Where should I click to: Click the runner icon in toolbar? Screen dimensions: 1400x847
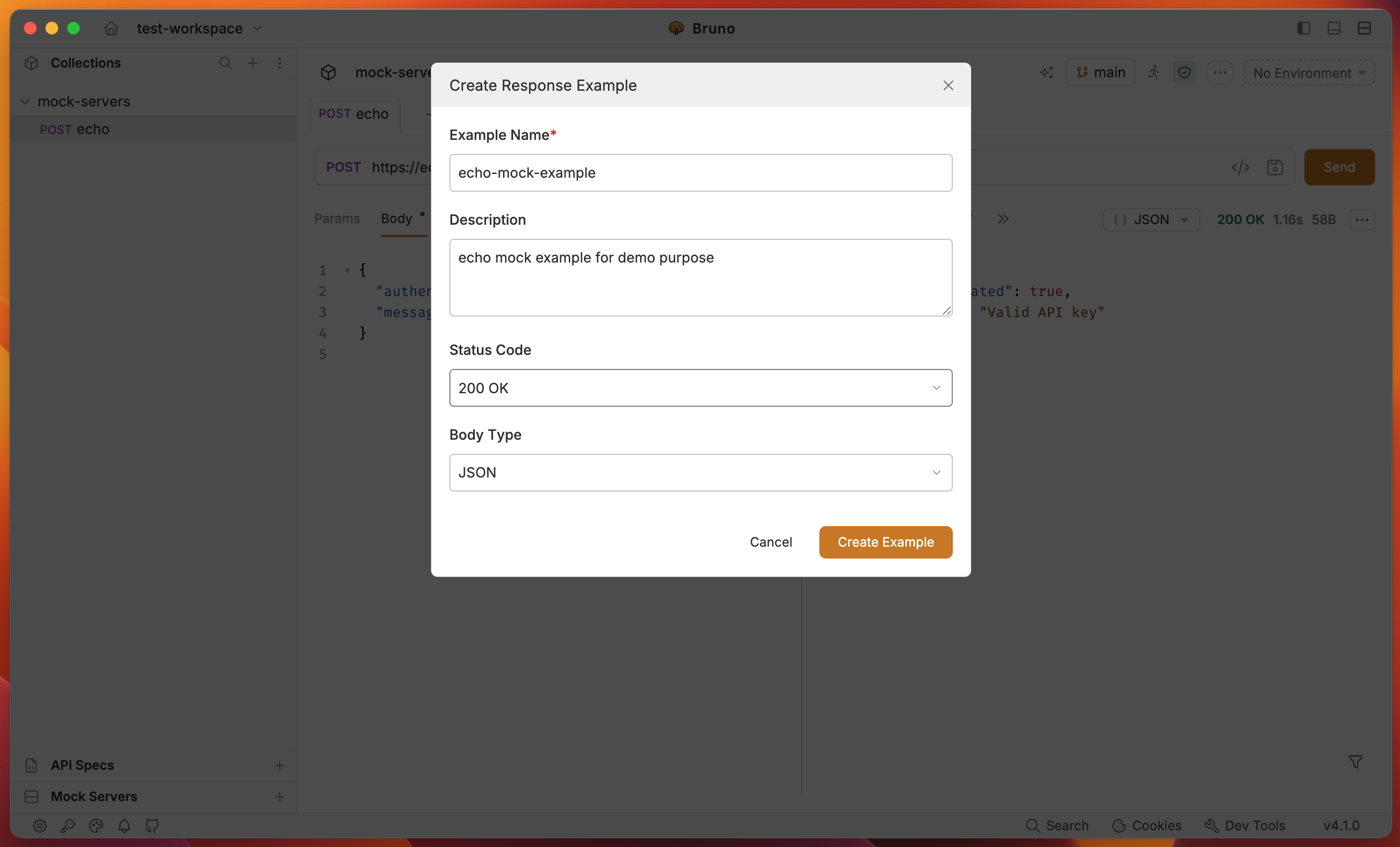(1153, 73)
